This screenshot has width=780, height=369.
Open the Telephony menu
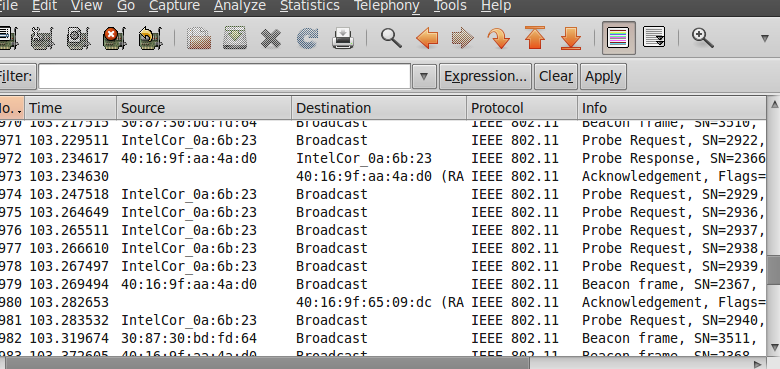[x=387, y=6]
